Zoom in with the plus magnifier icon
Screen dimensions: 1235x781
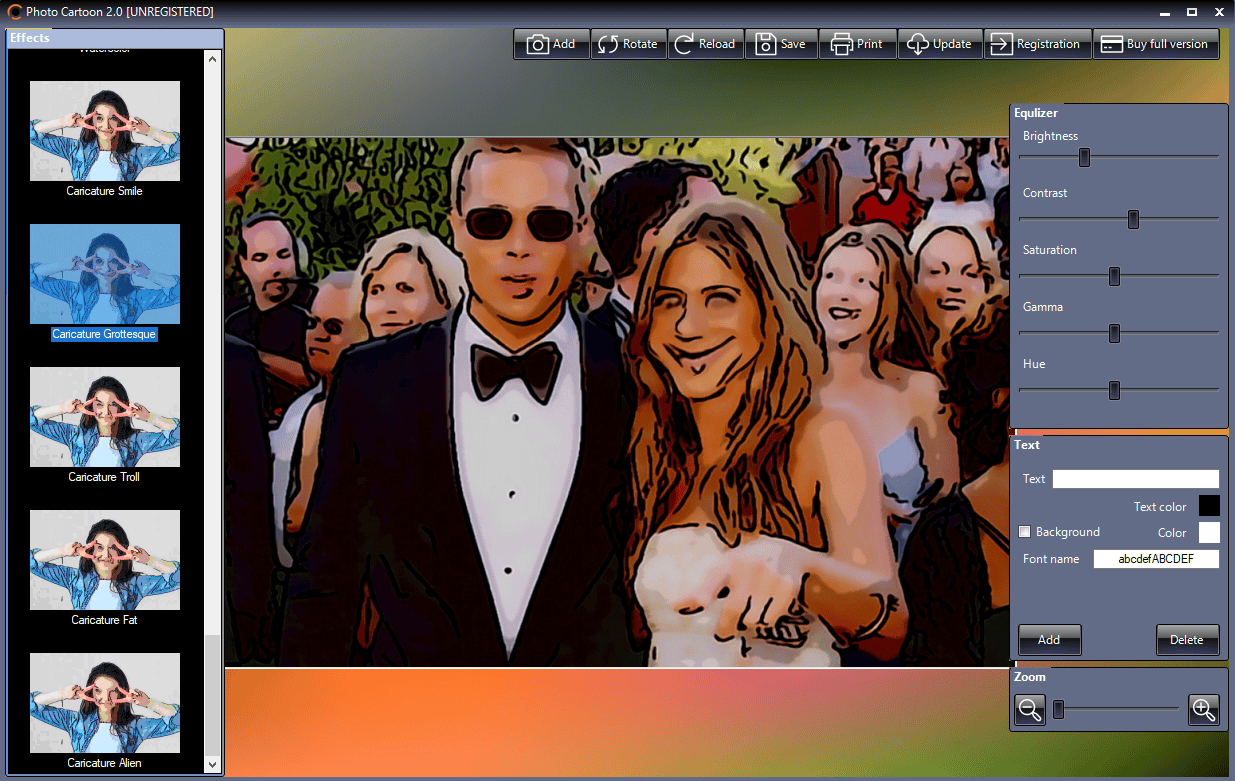[1204, 710]
